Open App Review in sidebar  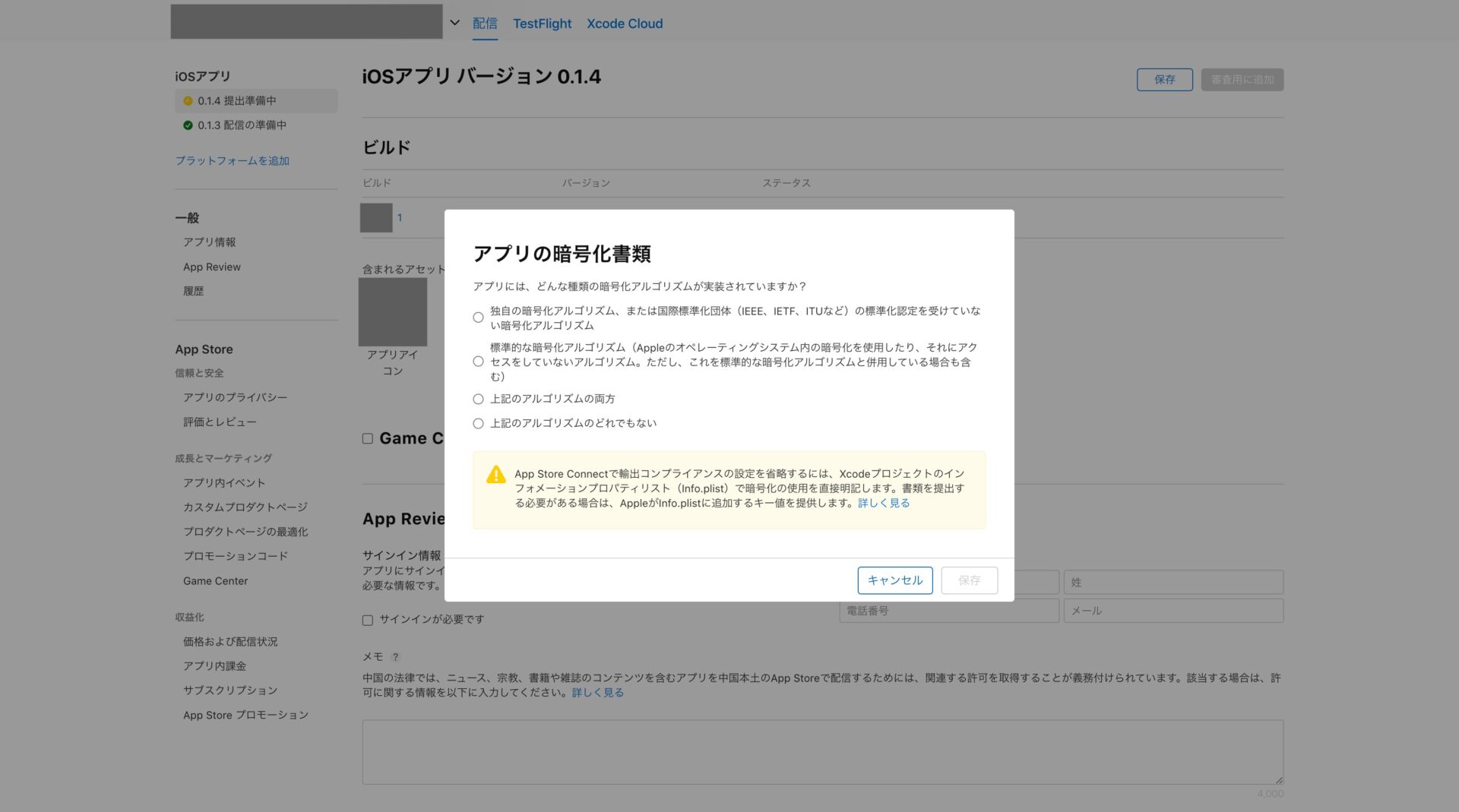tap(212, 267)
